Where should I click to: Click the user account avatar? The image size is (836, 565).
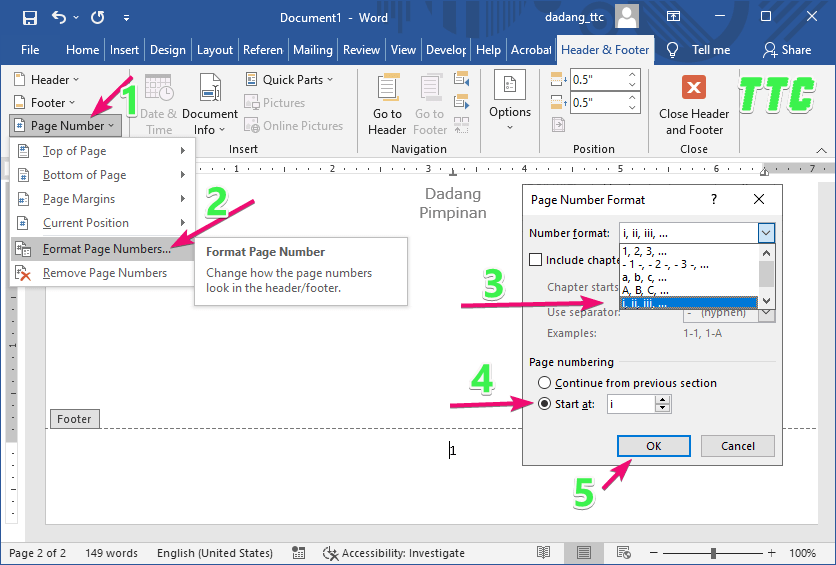[x=627, y=17]
